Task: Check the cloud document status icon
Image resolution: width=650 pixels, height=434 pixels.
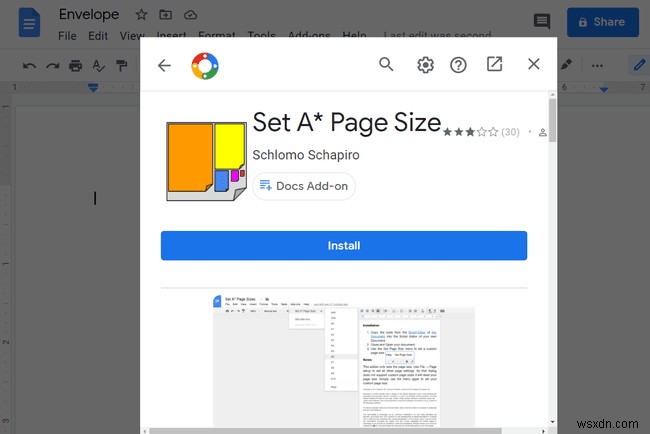Action: (x=190, y=15)
